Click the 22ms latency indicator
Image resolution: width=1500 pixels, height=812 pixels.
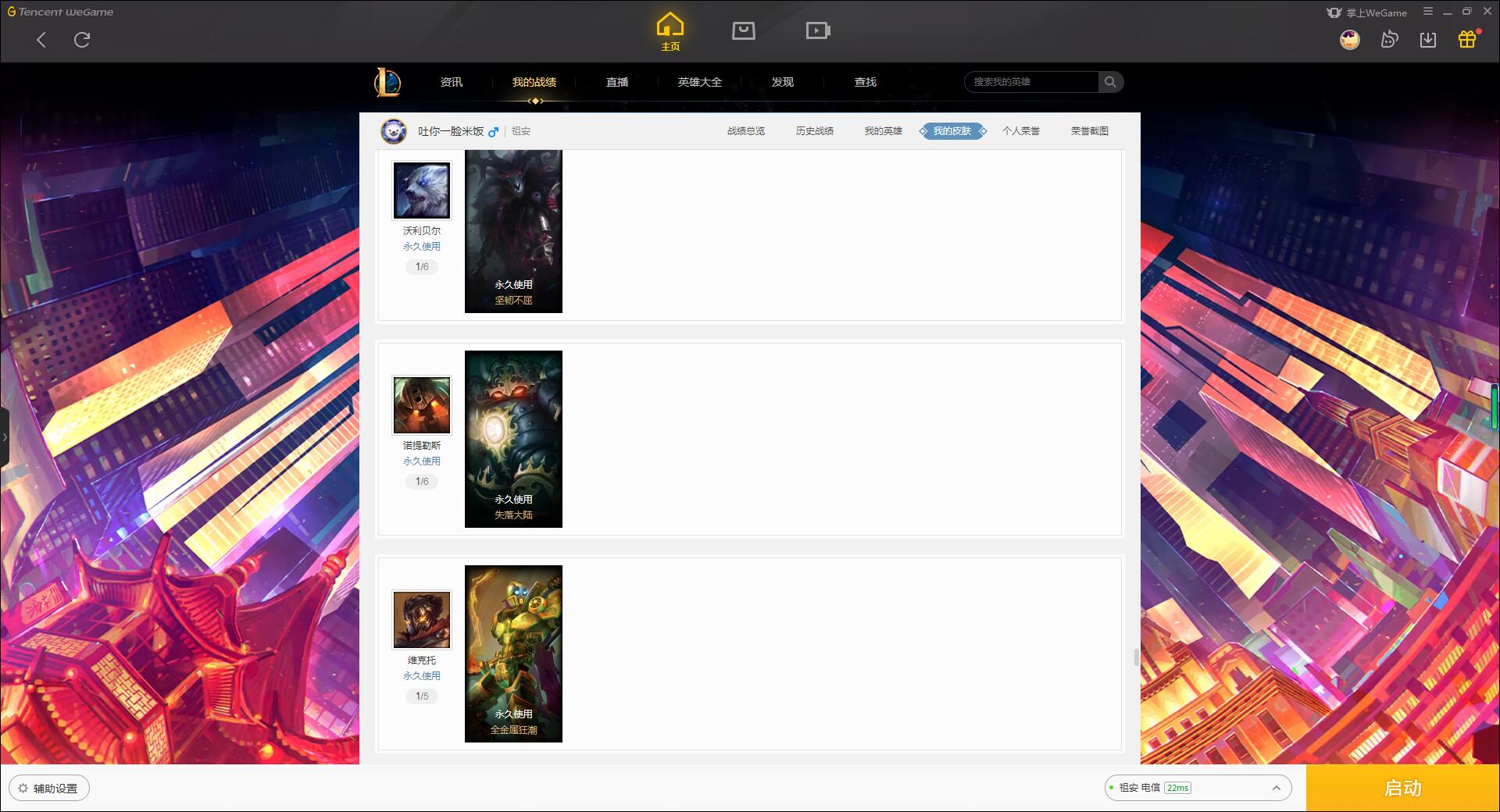click(1177, 788)
